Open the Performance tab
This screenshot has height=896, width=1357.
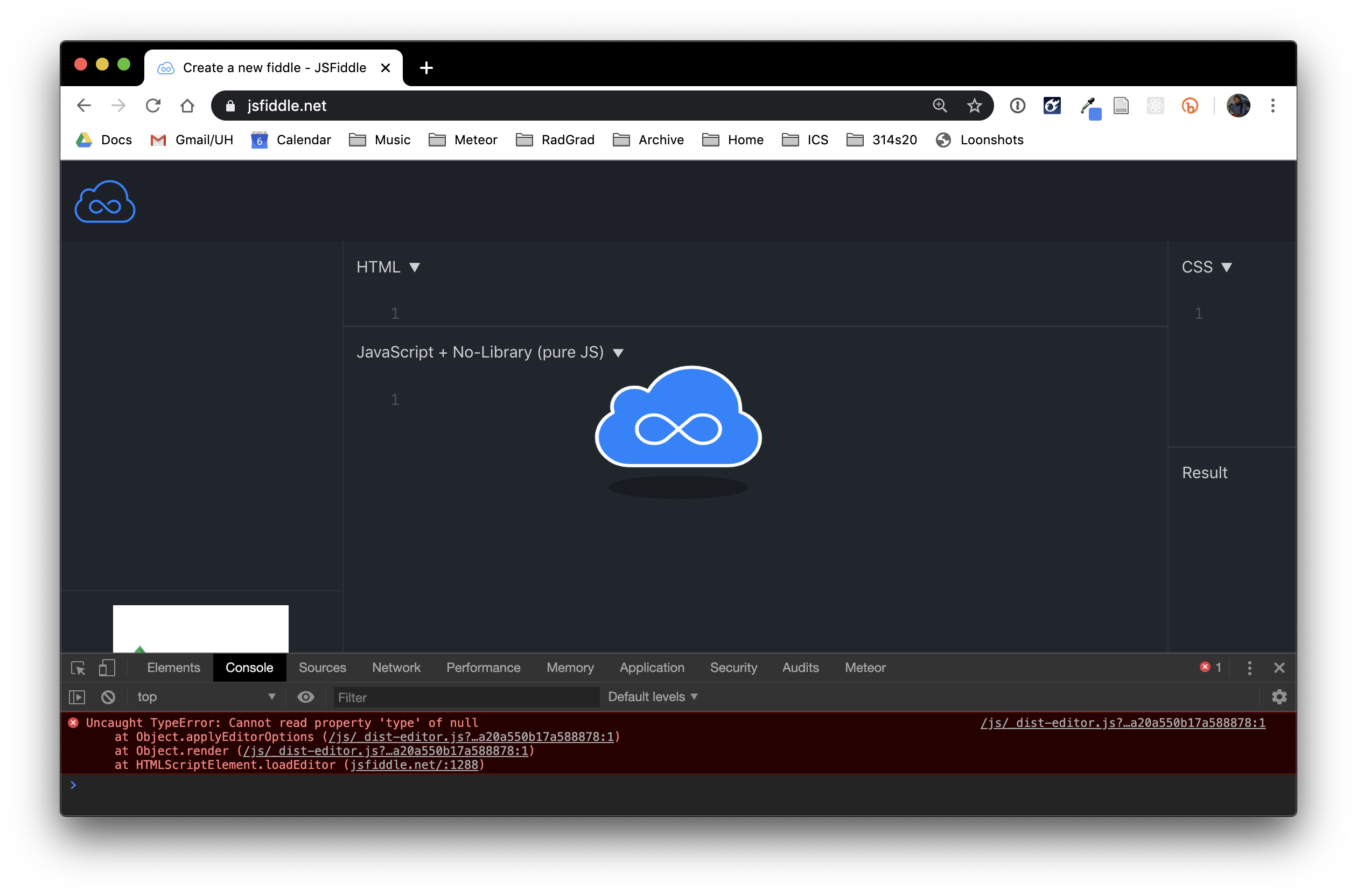point(483,668)
